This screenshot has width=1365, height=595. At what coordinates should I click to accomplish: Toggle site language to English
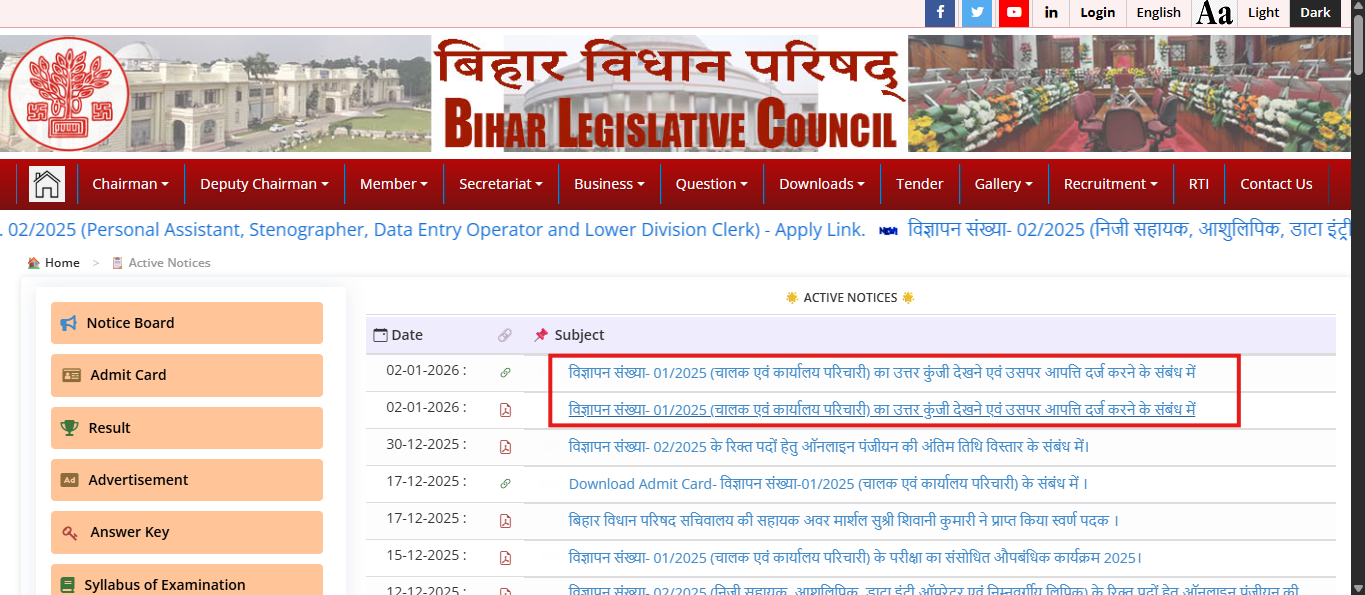(x=1158, y=13)
